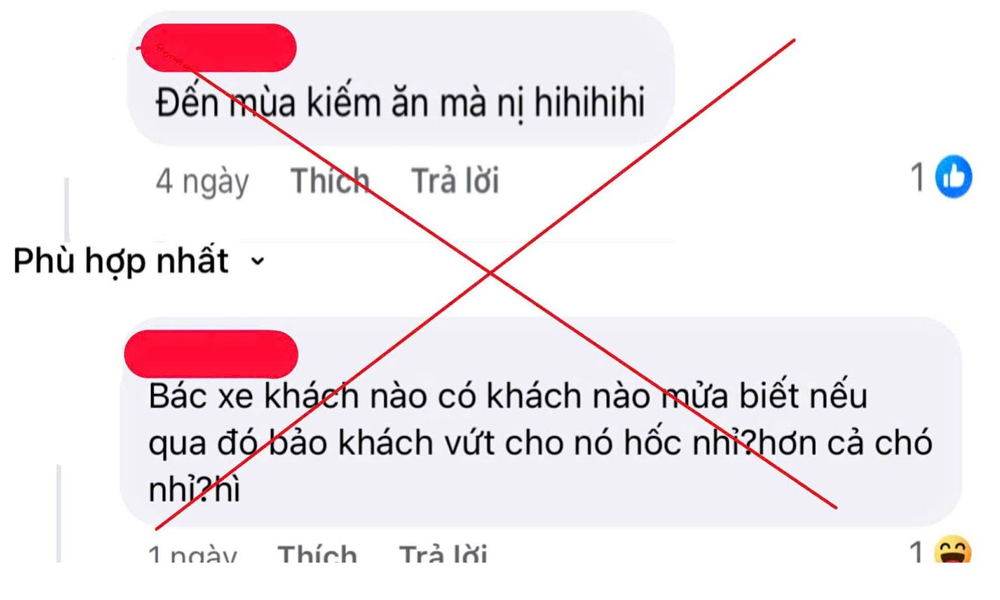Click the redacted name on first comment
Screen dimensions: 1000x600
[218, 48]
